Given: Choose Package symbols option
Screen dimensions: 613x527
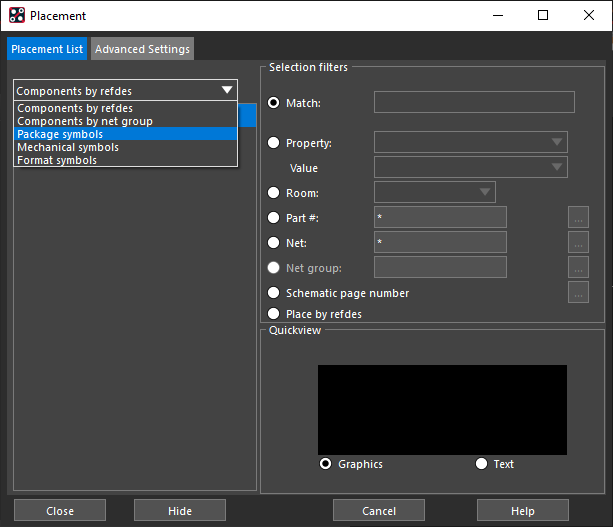Looking at the screenshot, I should coord(125,134).
